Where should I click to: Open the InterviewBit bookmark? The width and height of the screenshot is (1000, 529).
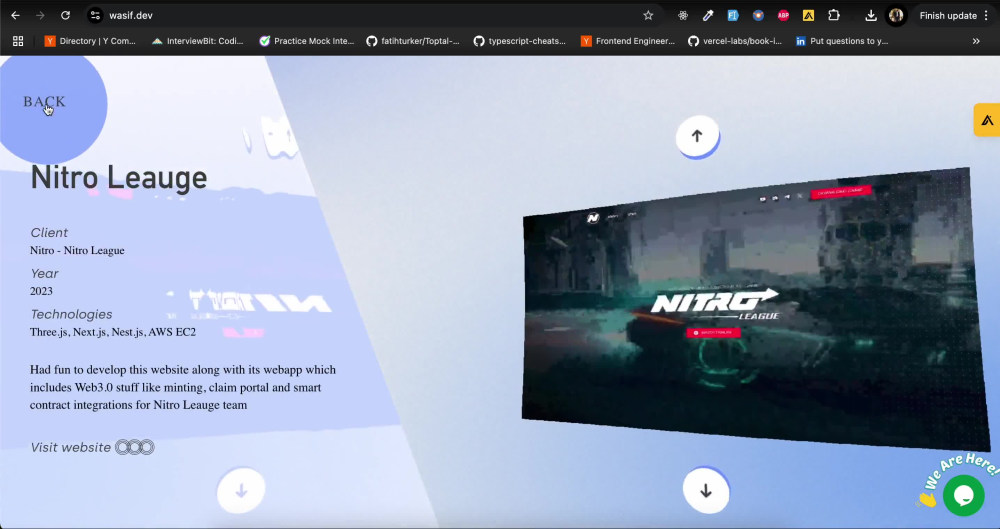pyautogui.click(x=197, y=41)
